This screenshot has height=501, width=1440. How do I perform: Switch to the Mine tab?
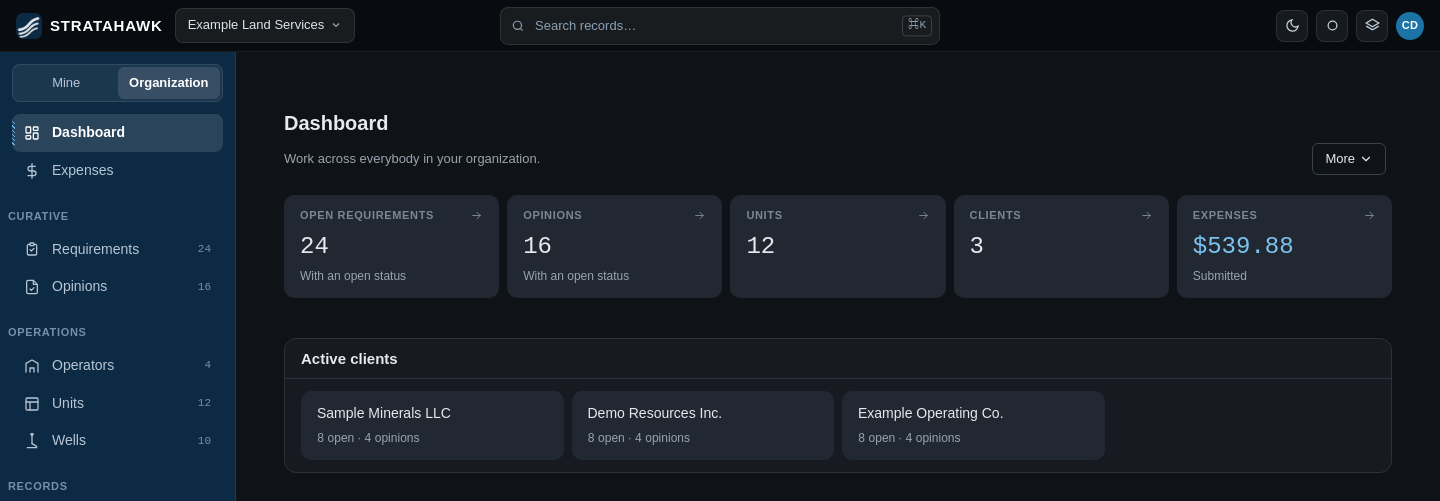[x=66, y=83]
